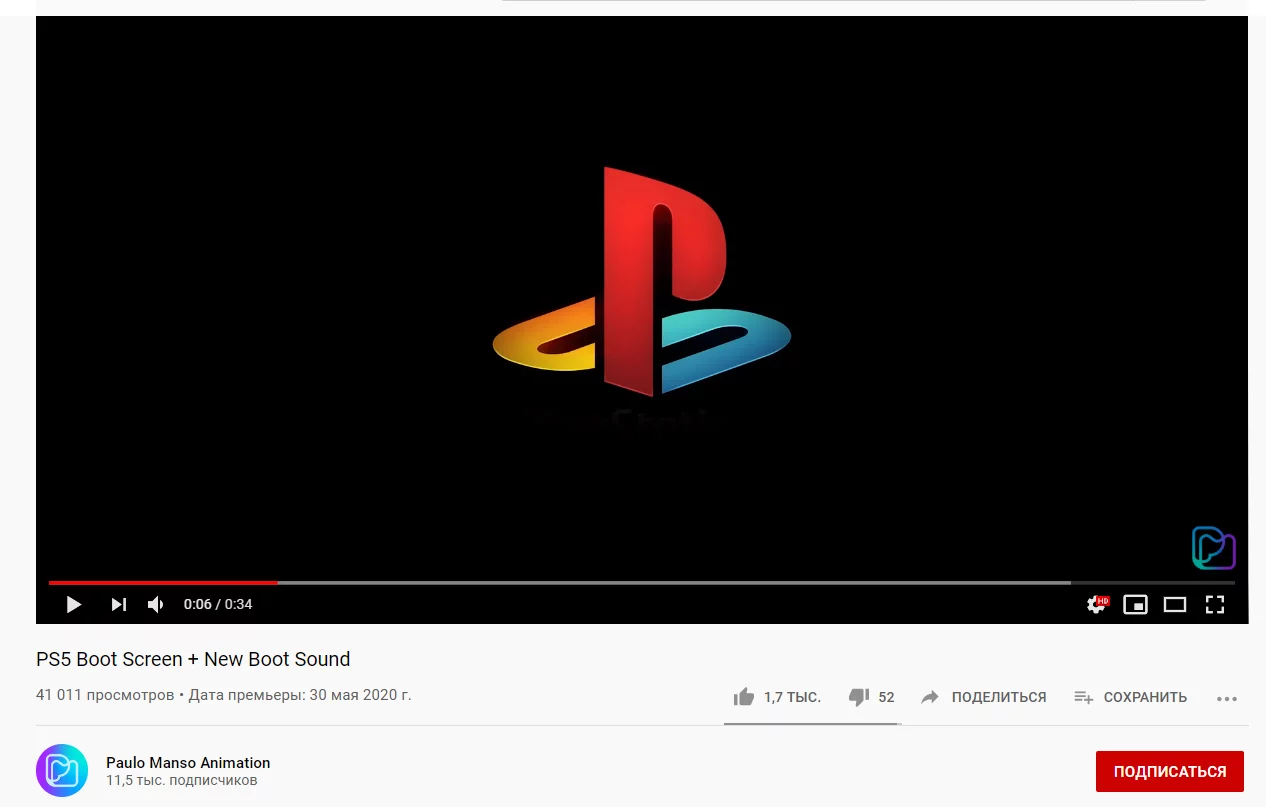
Task: Dislike the video with thumbs down
Action: [x=871, y=697]
